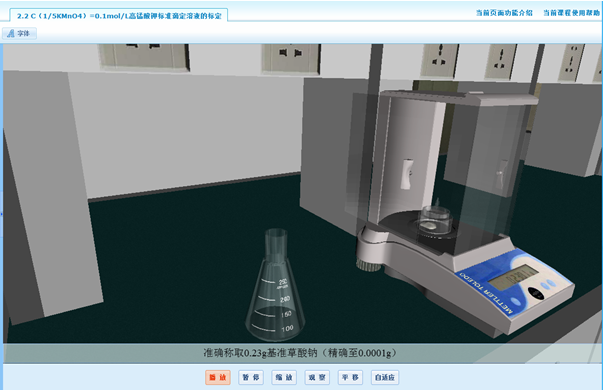
Task: Click the right sliding door handle of the balance
Action: pos(500,174)
